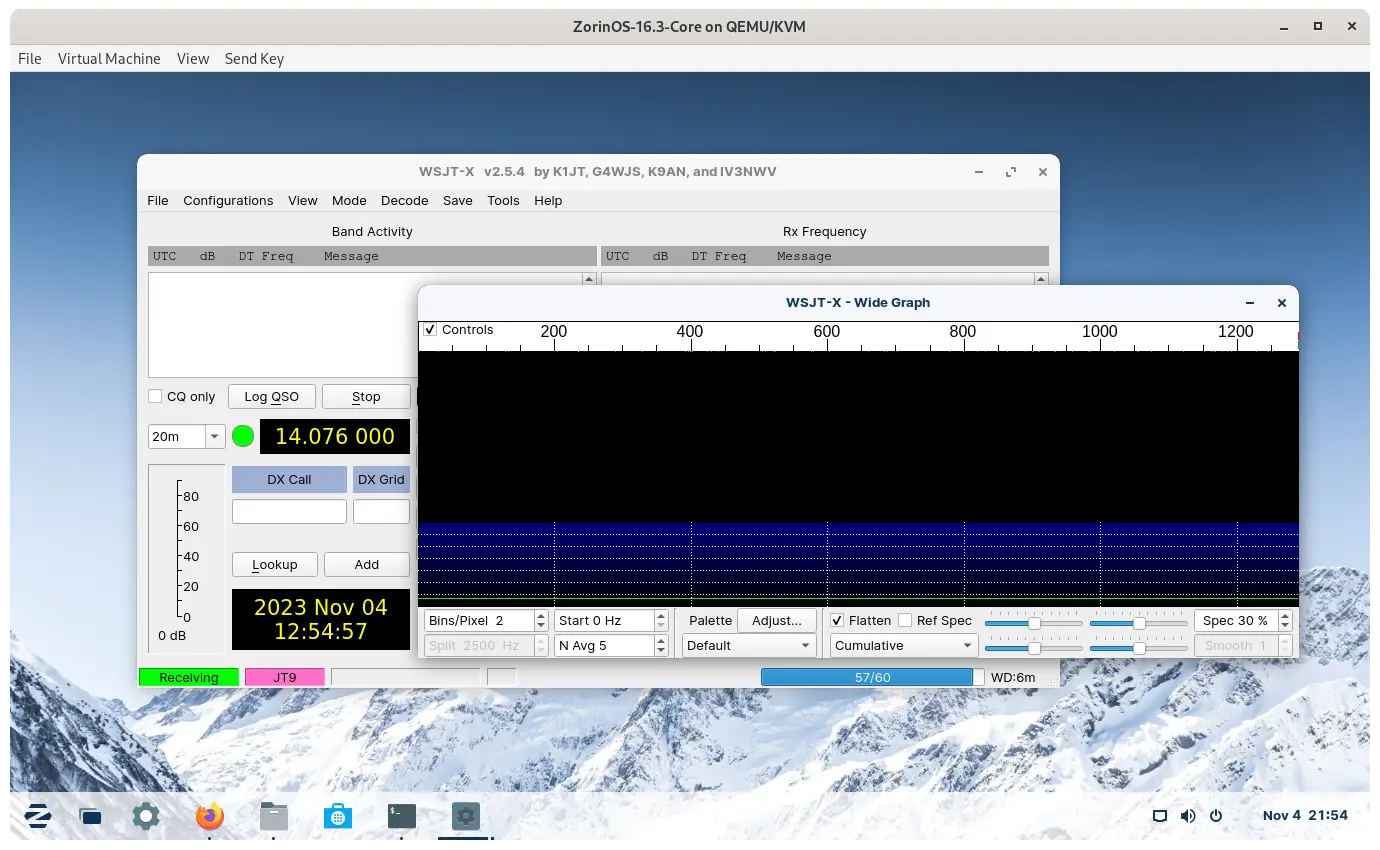
Task: Open the WSJT-X File menu
Action: [x=158, y=201]
